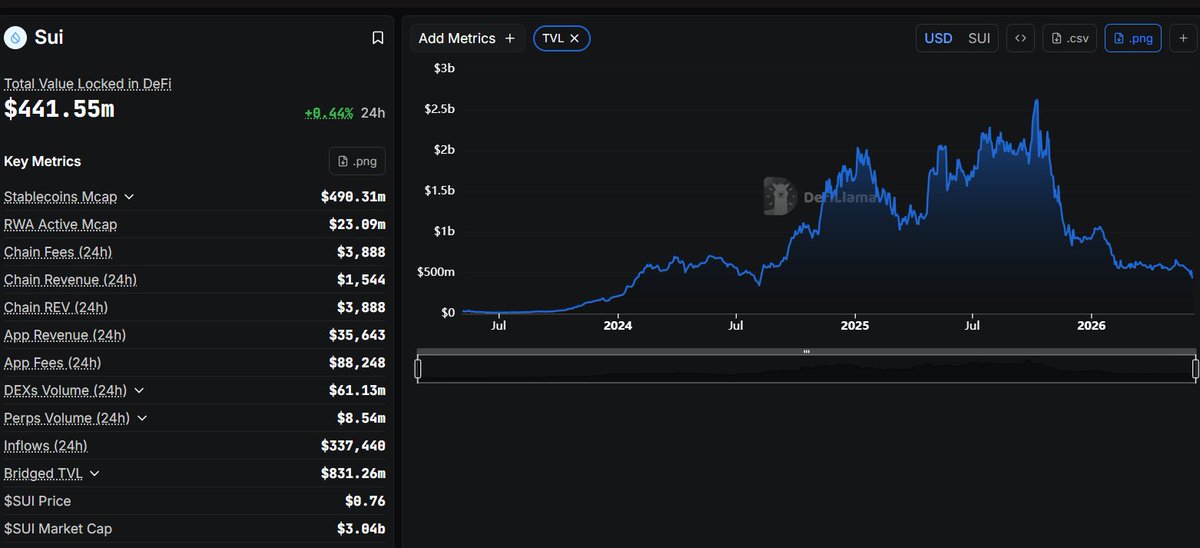This screenshot has height=548, width=1200.
Task: Click the 2026 label on the x-axis
Action: pyautogui.click(x=1091, y=325)
